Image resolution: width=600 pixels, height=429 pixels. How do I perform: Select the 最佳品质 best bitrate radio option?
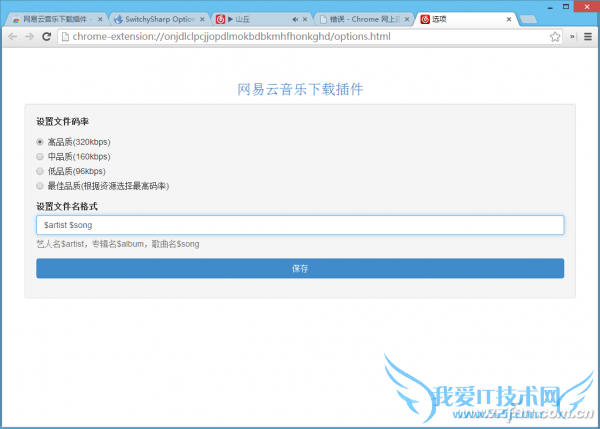point(40,186)
